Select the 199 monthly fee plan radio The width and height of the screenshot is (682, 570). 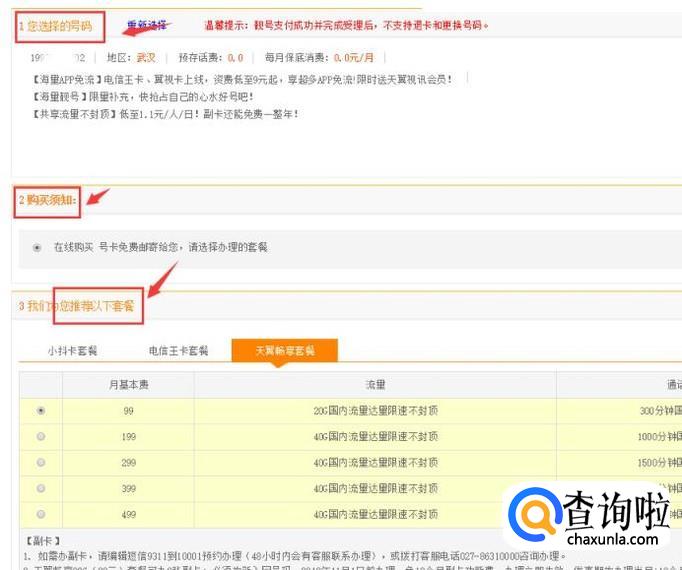click(x=41, y=436)
